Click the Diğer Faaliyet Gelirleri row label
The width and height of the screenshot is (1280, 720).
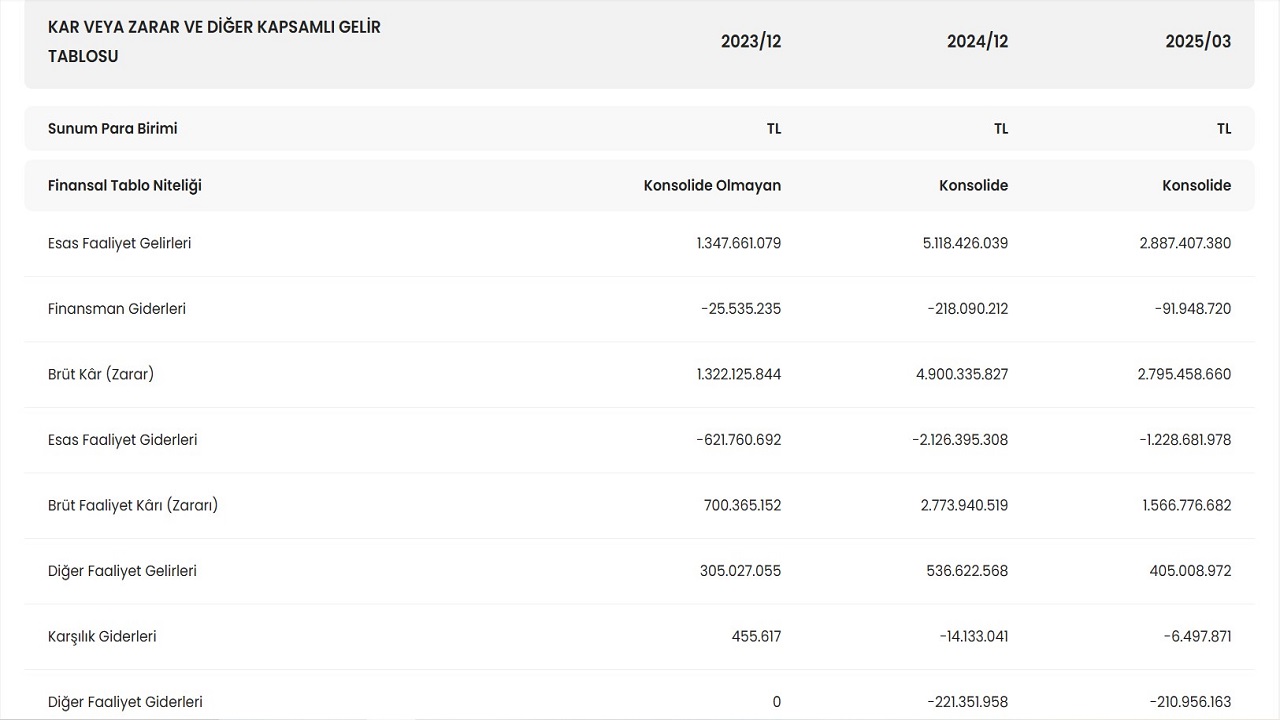point(122,571)
